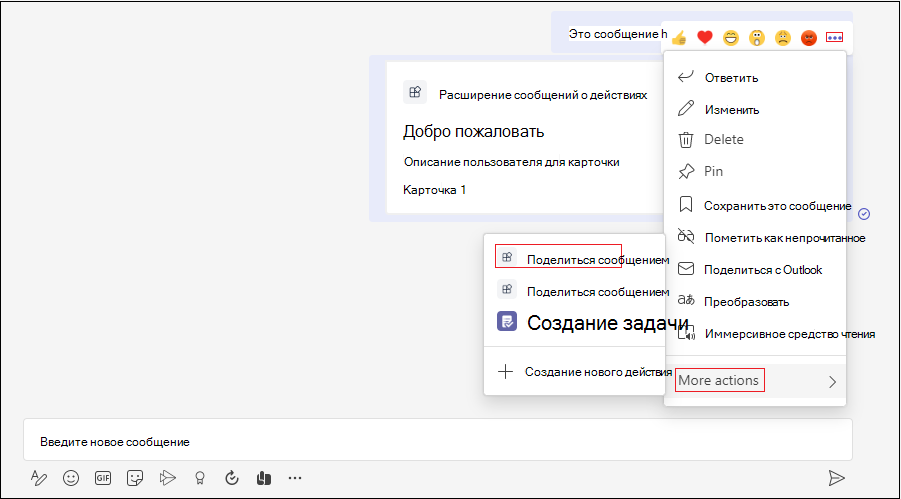
Task: Focus the Введите новое сообщение input
Action: 437,442
